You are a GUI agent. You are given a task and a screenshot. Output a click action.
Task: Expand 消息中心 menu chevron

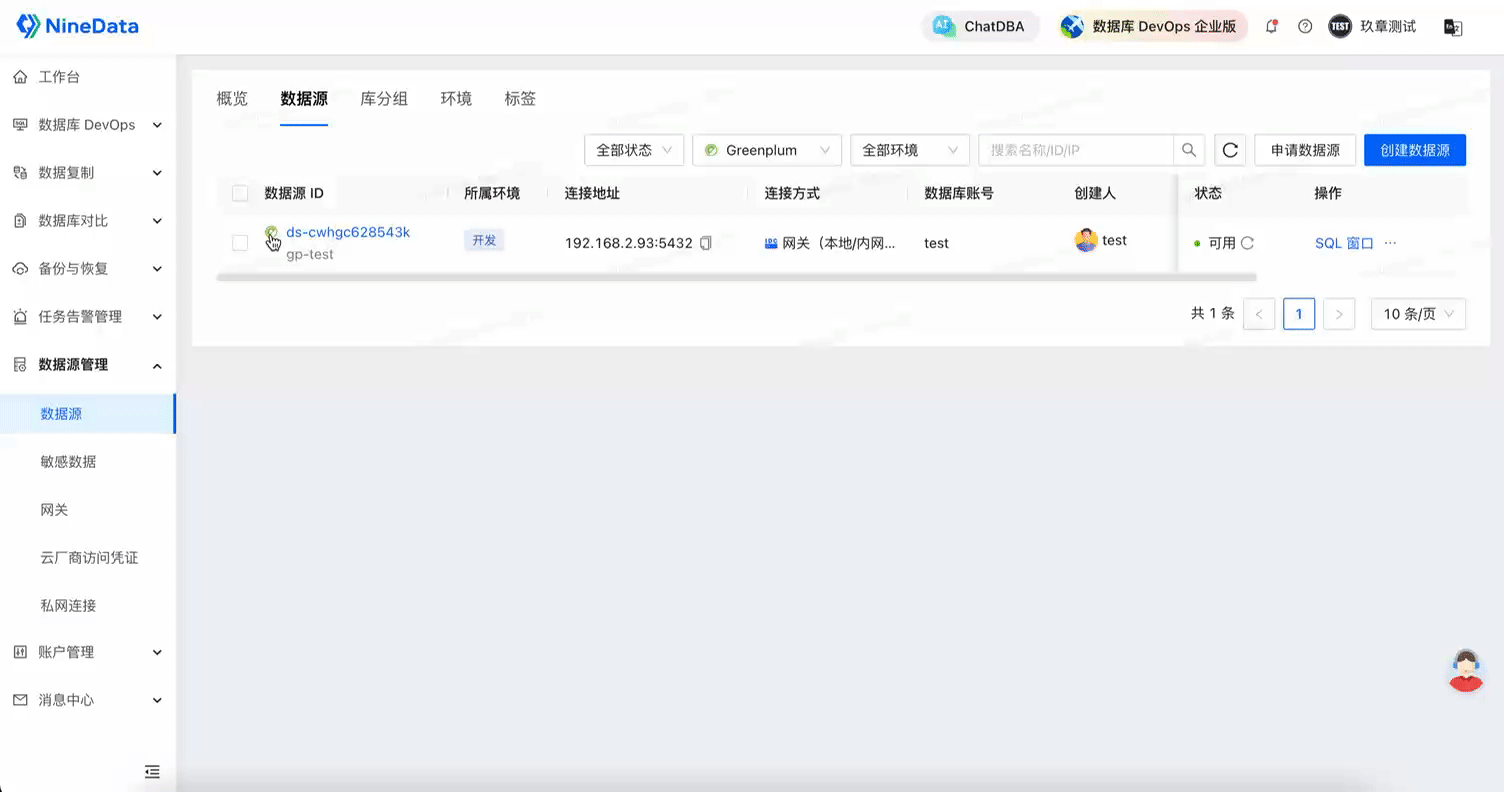[157, 700]
